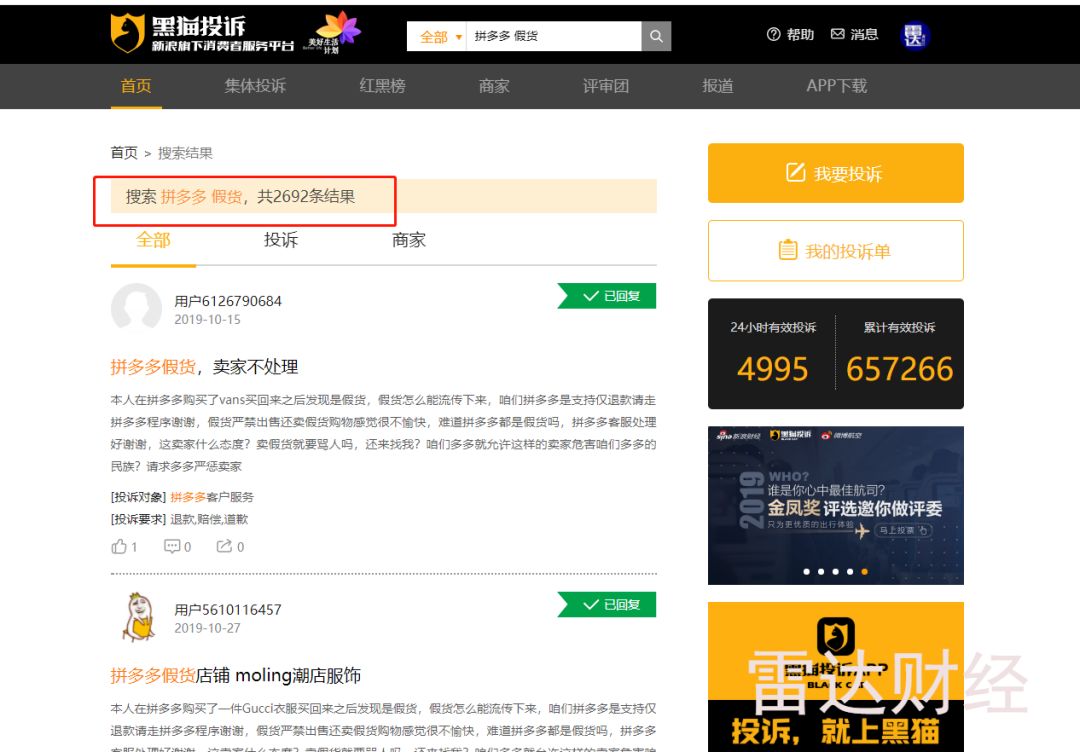Open 报道 in navigation

[717, 86]
